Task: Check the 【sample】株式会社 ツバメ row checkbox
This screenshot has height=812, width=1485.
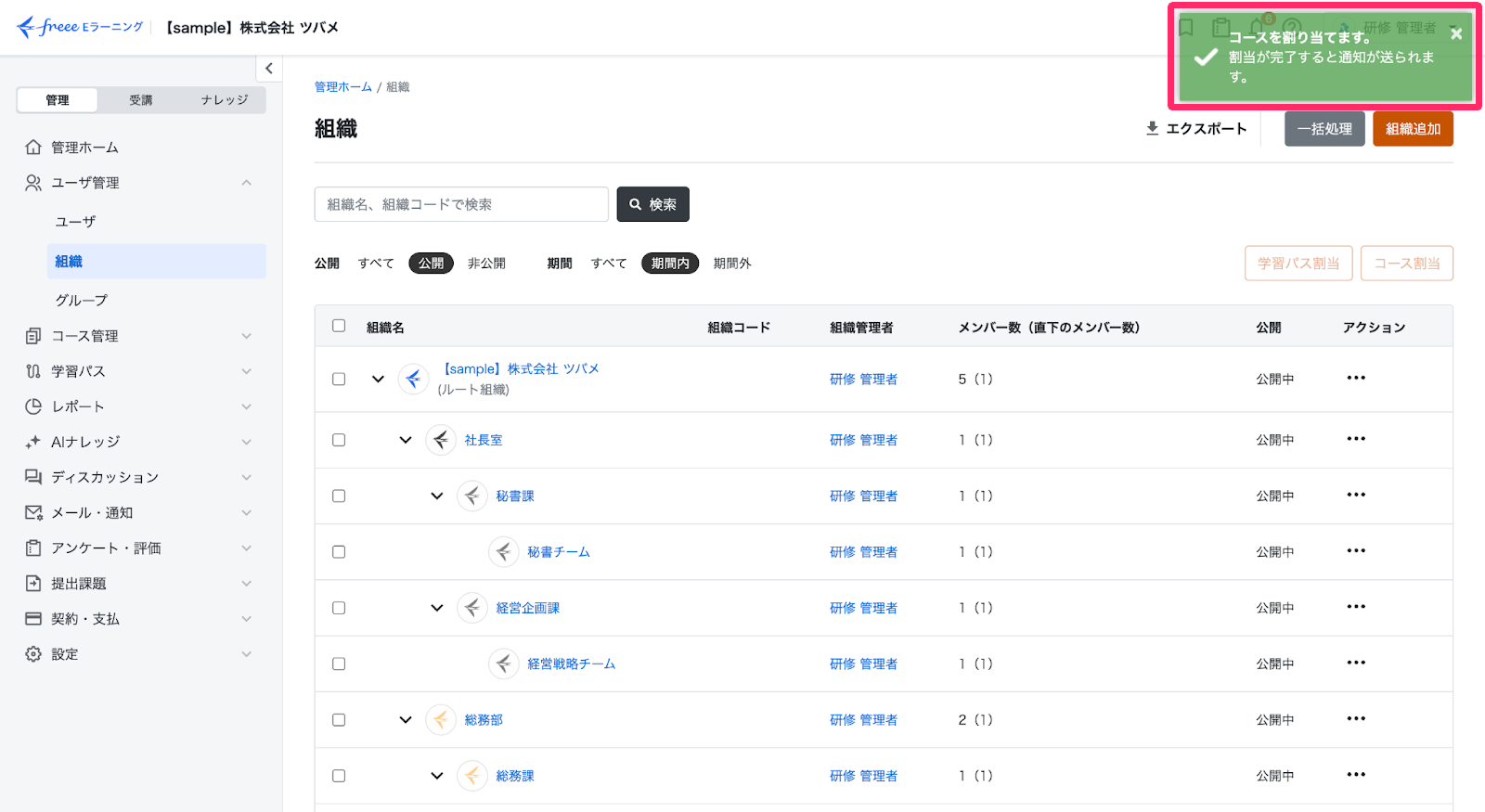Action: tap(339, 379)
